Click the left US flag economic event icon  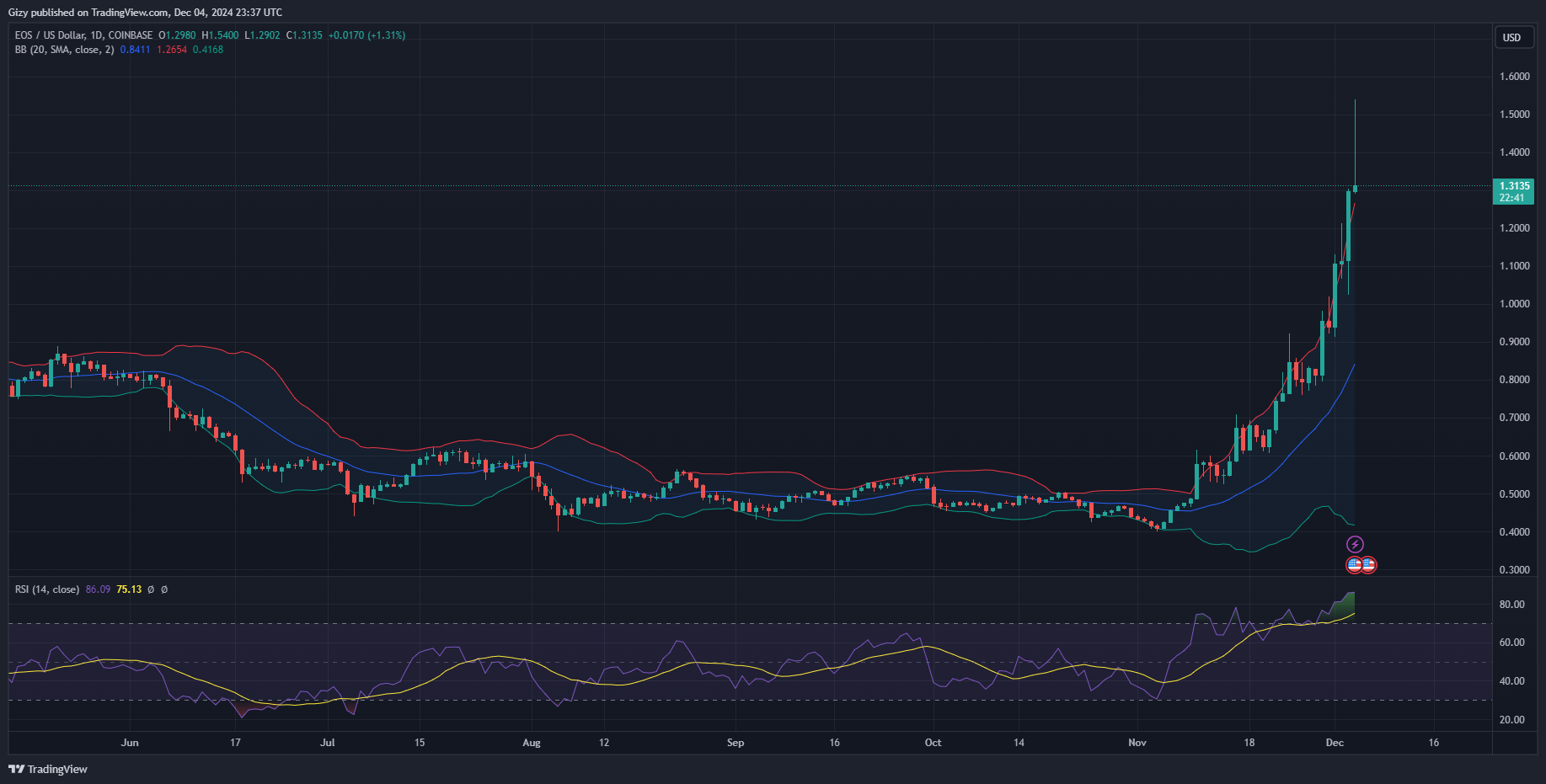pyautogui.click(x=1354, y=565)
